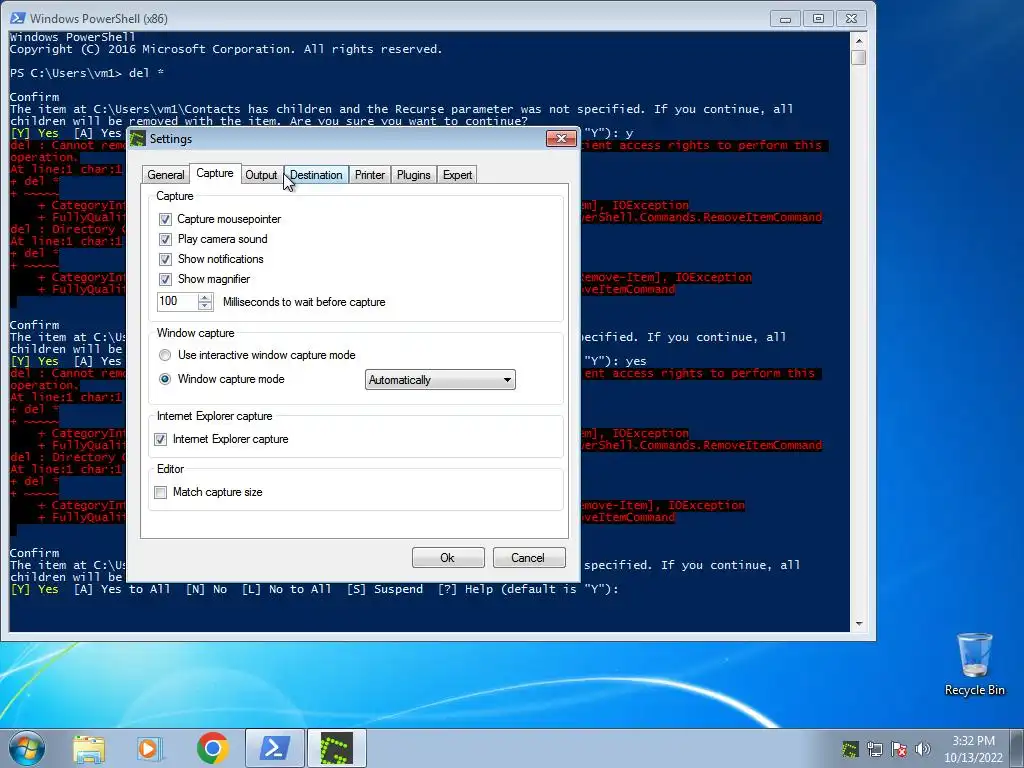Select Greenshot taskbar button
The image size is (1024, 768).
[337, 748]
